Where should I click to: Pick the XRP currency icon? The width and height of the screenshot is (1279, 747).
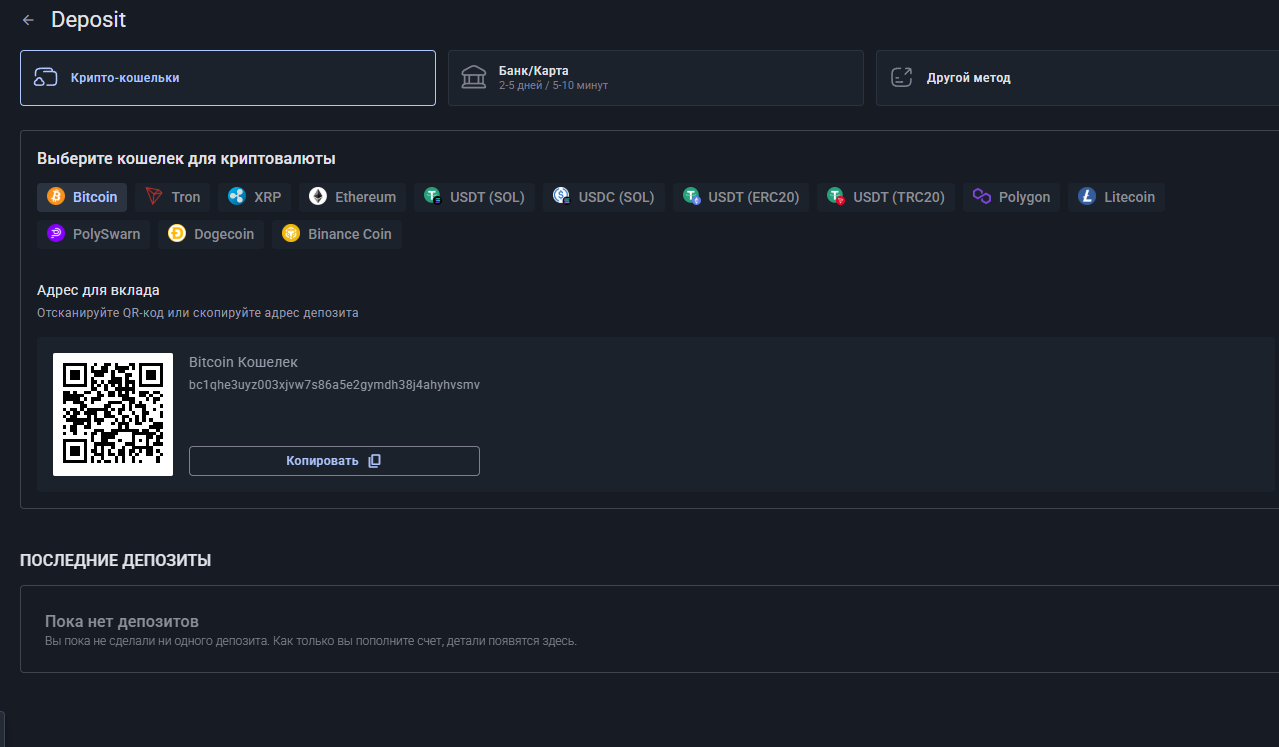point(237,197)
